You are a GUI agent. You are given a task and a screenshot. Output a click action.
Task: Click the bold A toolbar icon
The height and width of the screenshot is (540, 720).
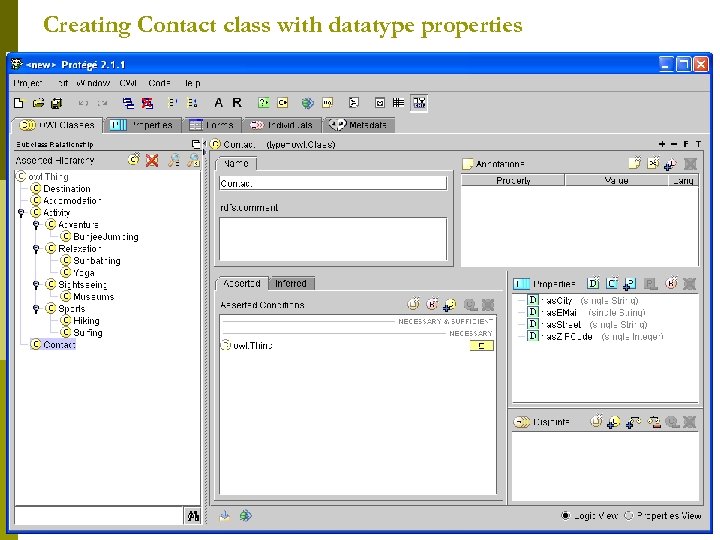click(219, 102)
